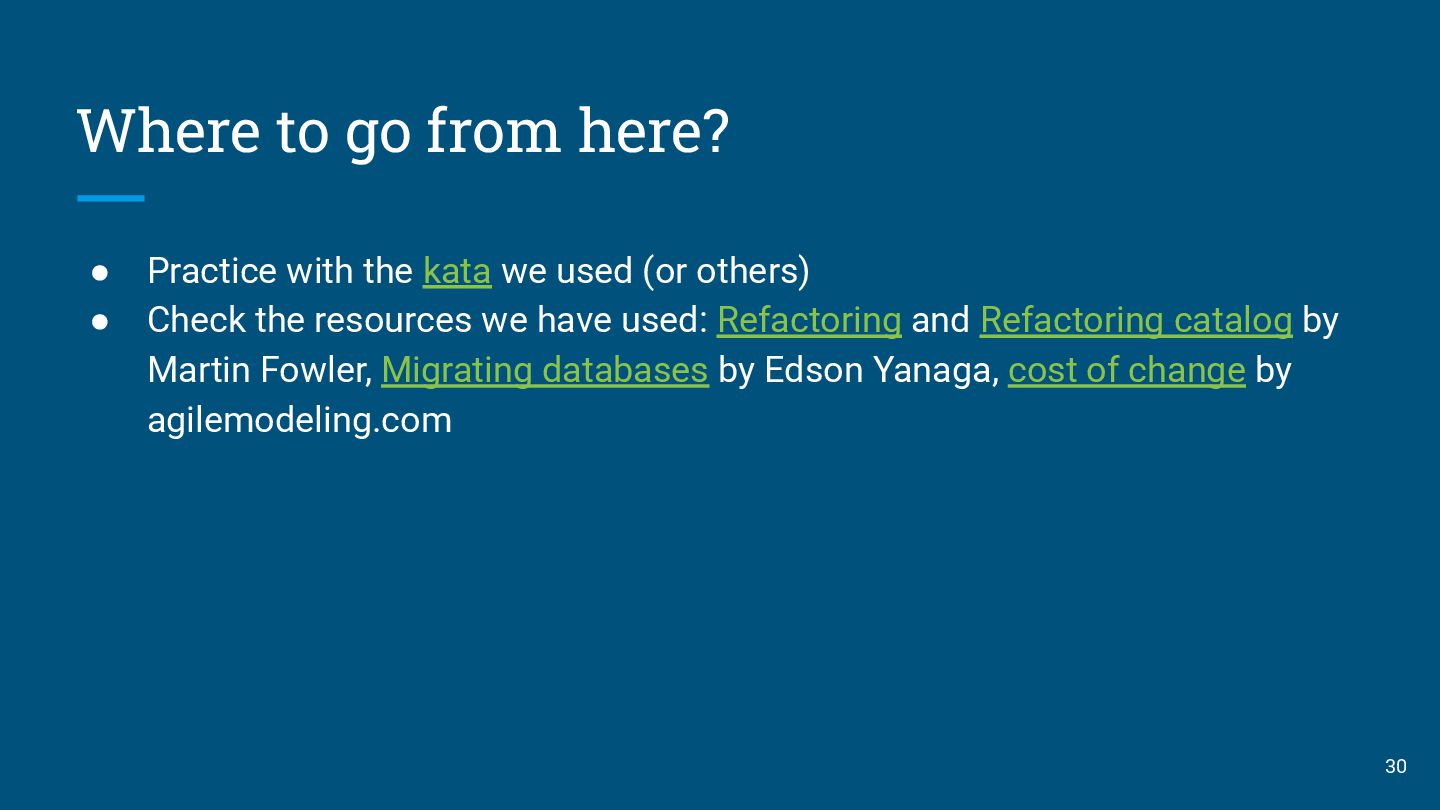This screenshot has width=1440, height=810.
Task: Place cursor in 'Practice with the' text
Action: [x=280, y=271]
